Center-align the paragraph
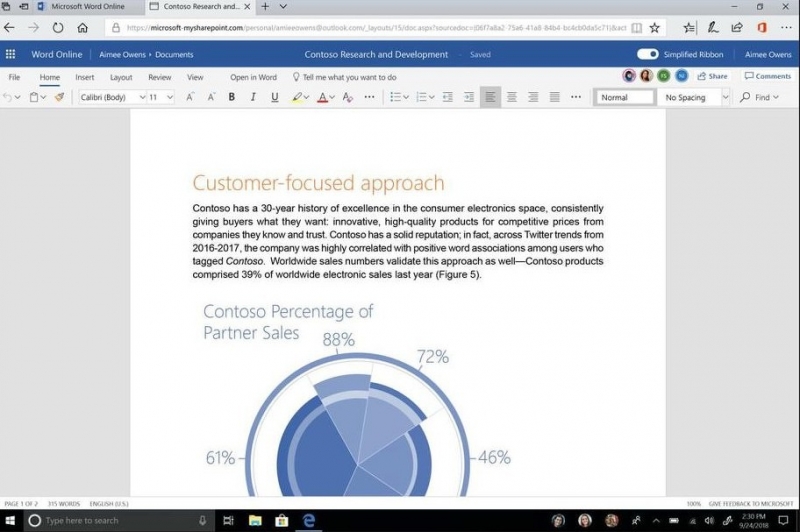Viewport: 800px width, 532px height. [511, 97]
